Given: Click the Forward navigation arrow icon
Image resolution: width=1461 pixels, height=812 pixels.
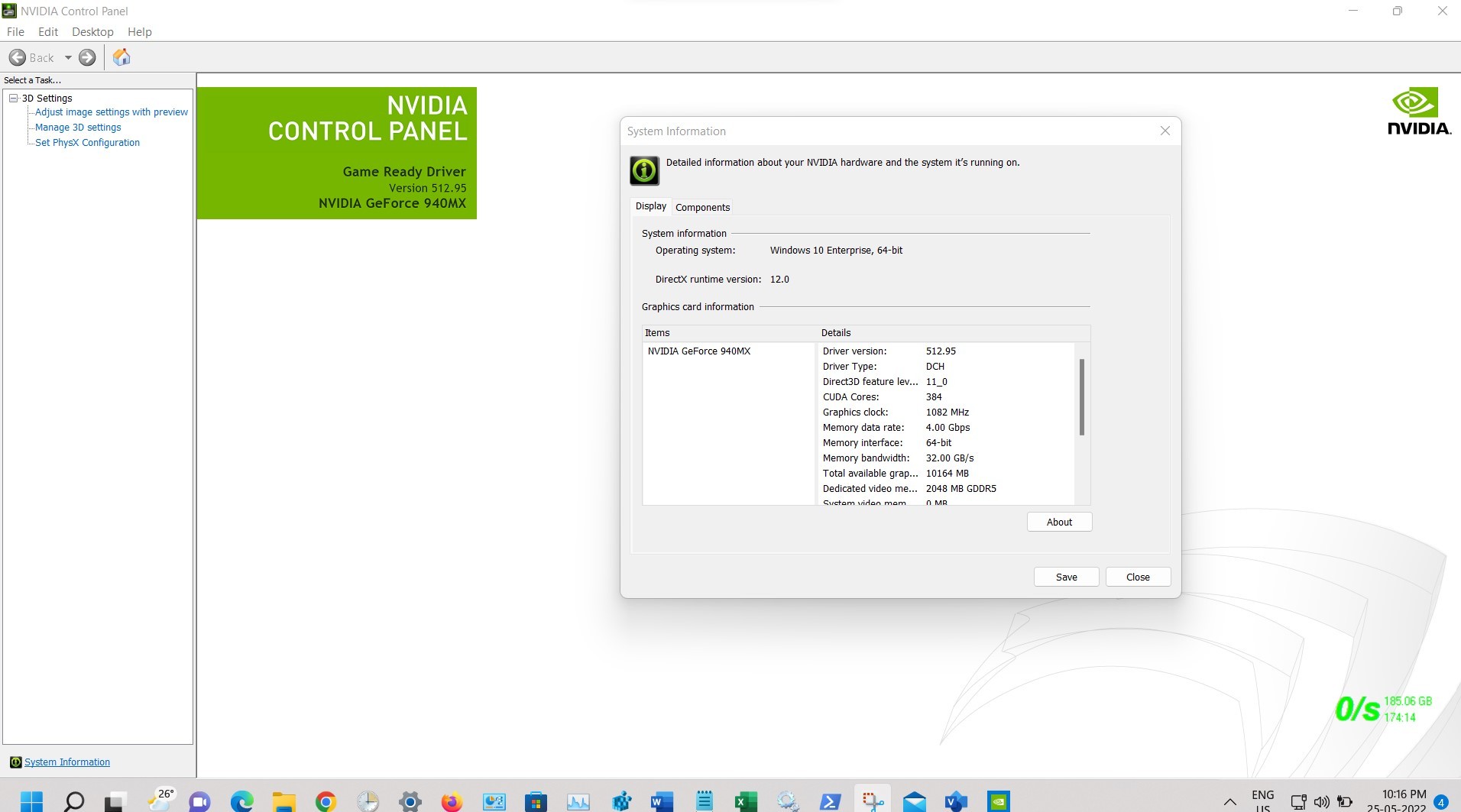Looking at the screenshot, I should 87,57.
